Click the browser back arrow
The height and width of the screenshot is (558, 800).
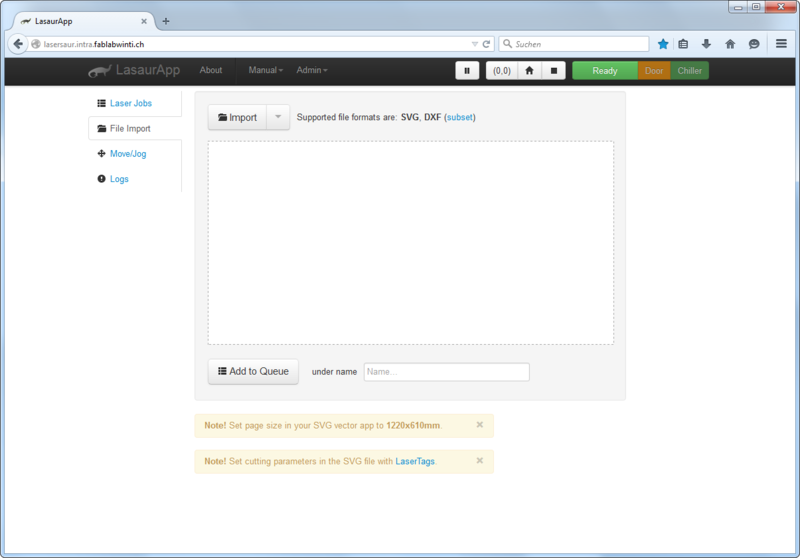(18, 44)
